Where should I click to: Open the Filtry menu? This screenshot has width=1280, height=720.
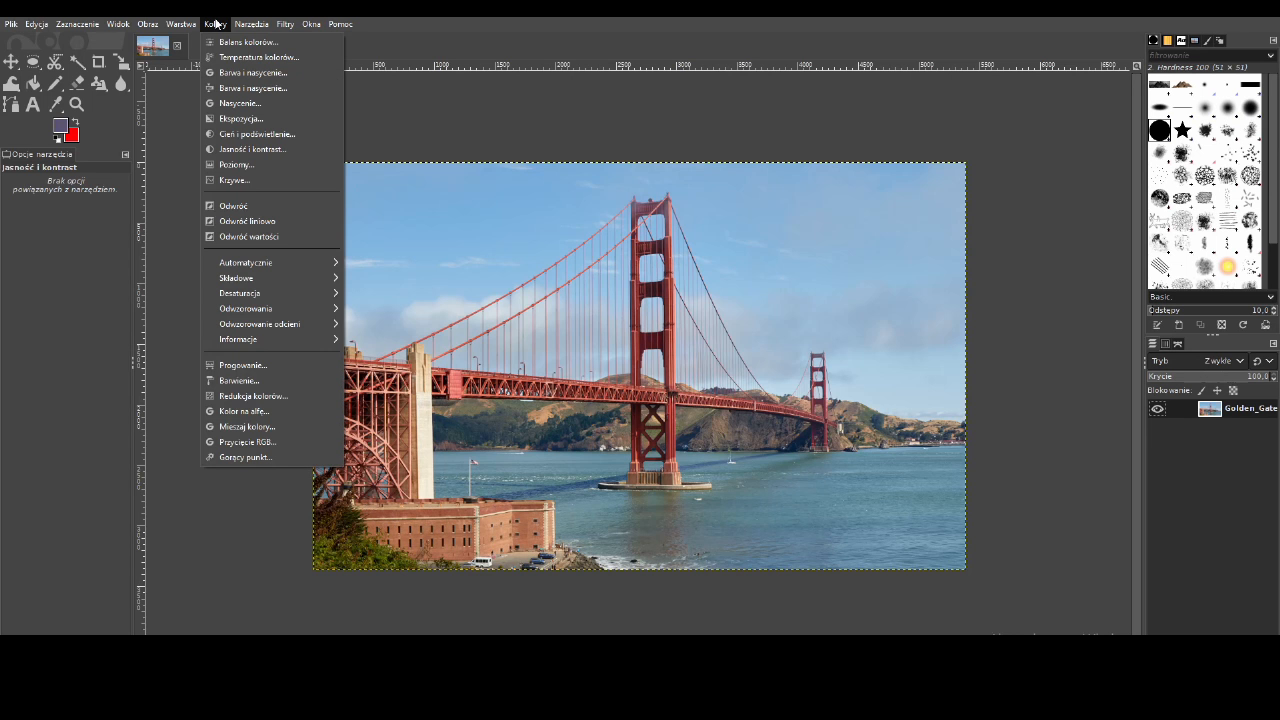point(285,24)
